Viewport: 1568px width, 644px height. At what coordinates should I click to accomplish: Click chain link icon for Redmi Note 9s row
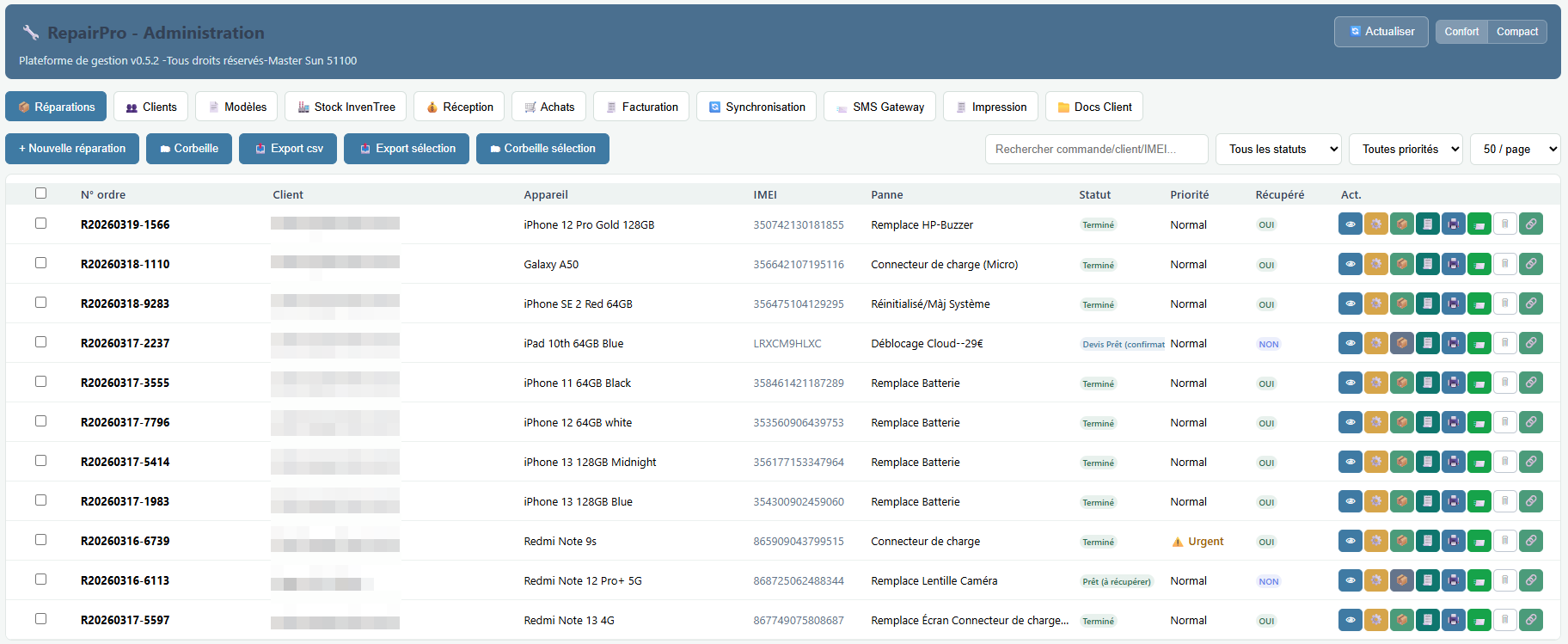click(x=1530, y=541)
